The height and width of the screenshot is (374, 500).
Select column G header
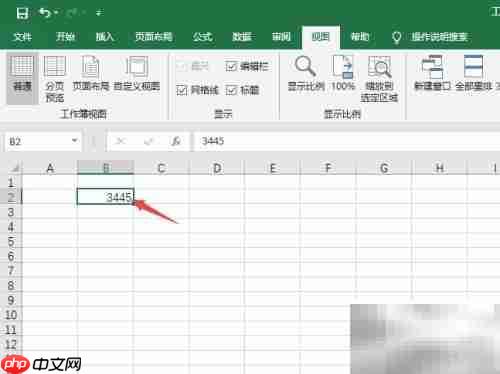tap(384, 168)
